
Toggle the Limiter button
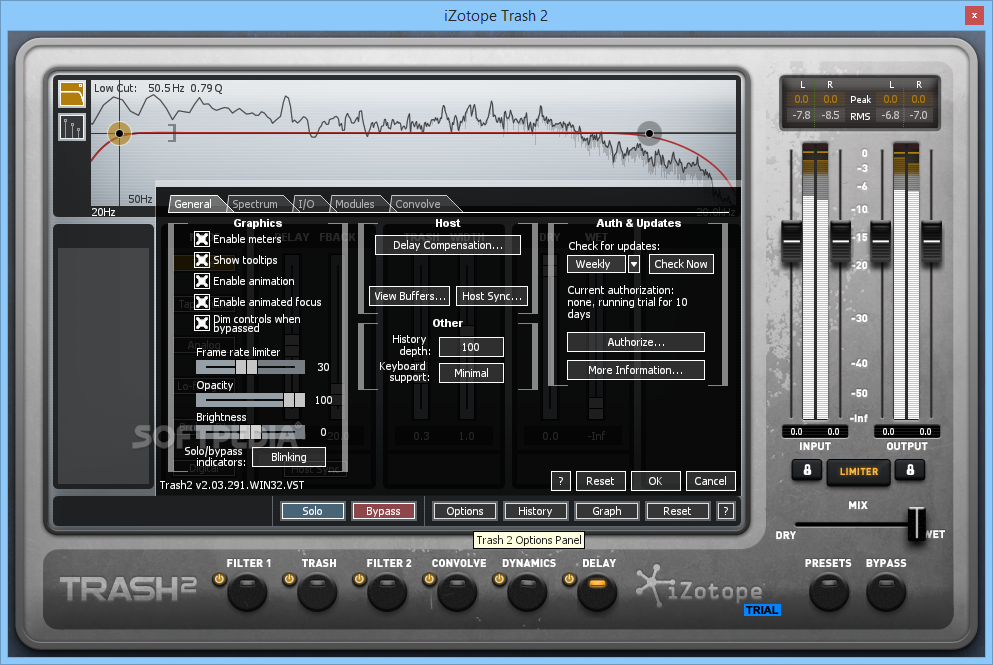pyautogui.click(x=859, y=472)
